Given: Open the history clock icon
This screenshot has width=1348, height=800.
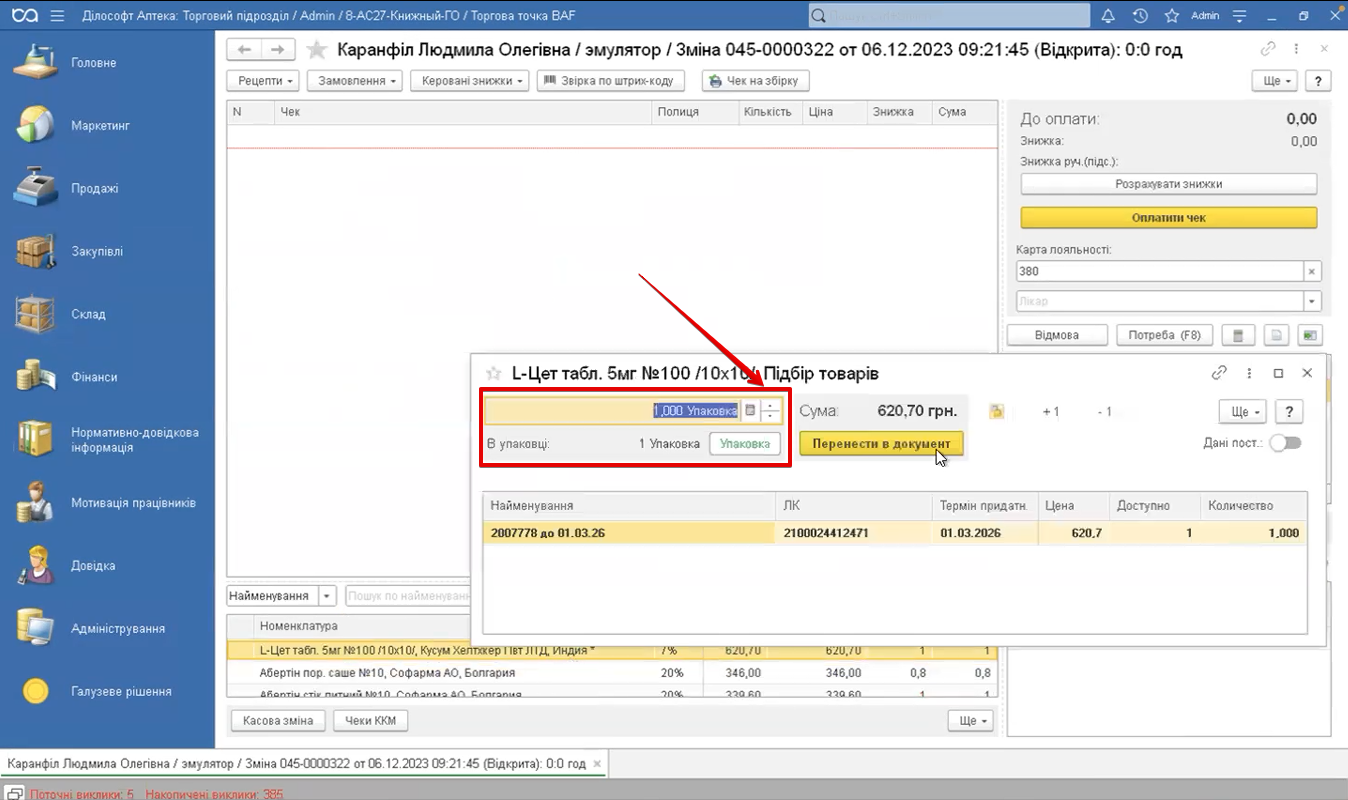Looking at the screenshot, I should [x=1140, y=16].
